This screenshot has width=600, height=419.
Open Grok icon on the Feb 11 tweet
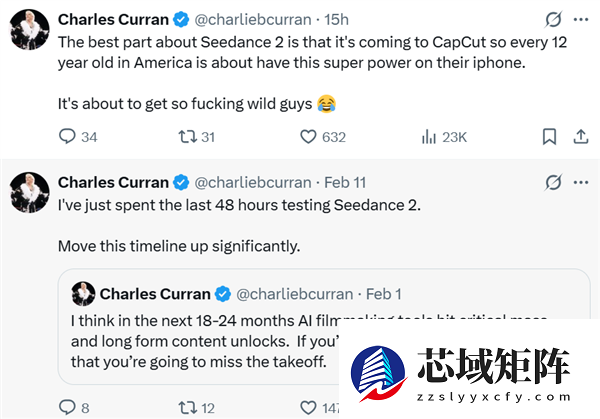coord(551,182)
